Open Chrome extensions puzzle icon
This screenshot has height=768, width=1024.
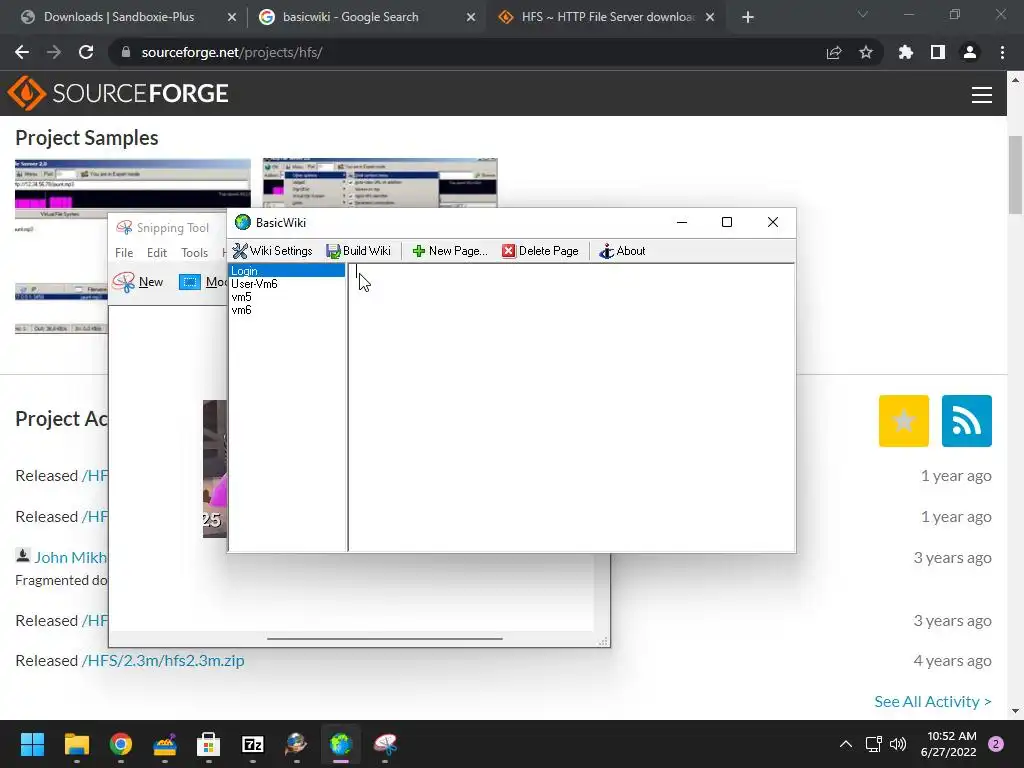coord(906,52)
